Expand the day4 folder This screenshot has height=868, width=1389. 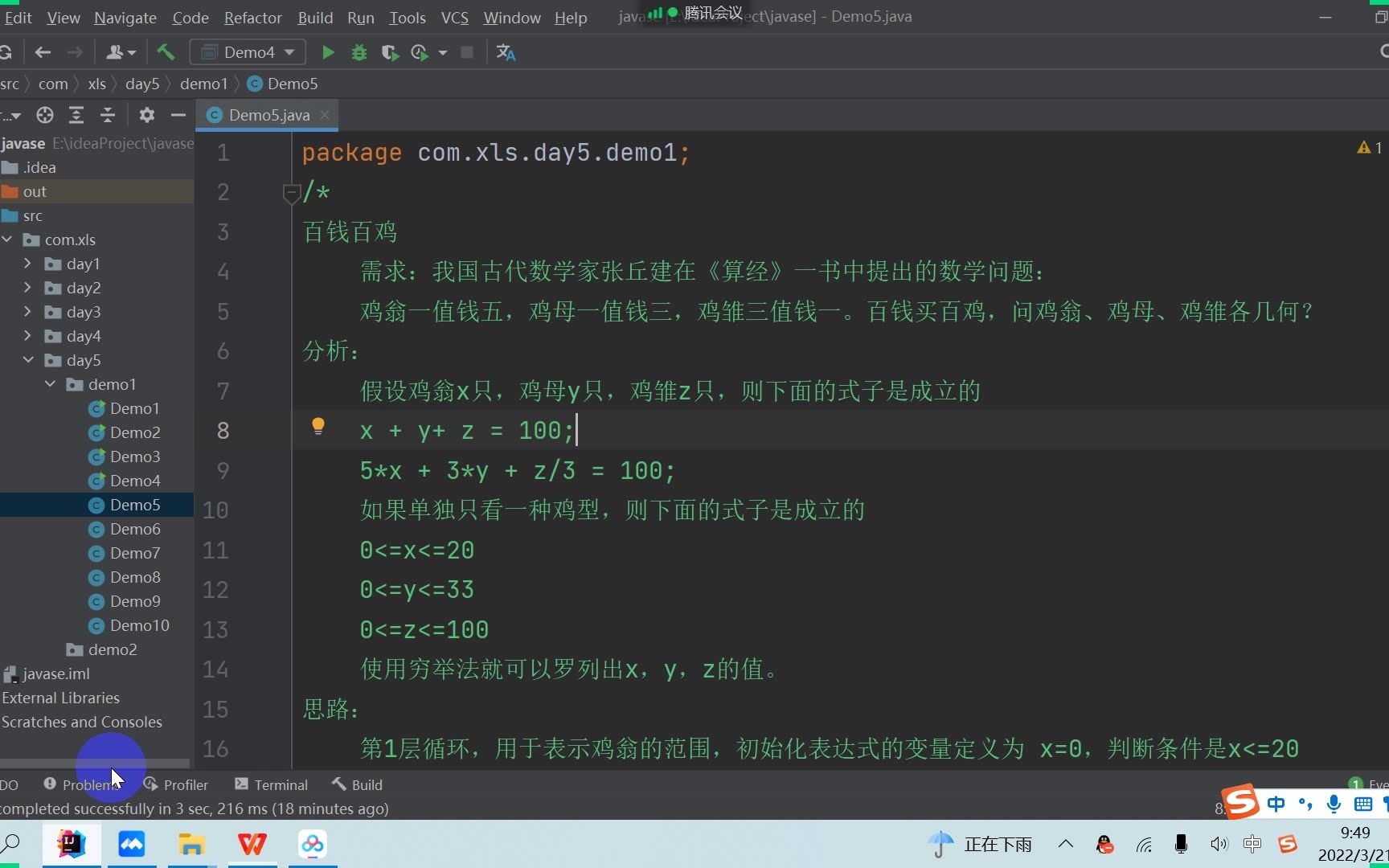[27, 336]
